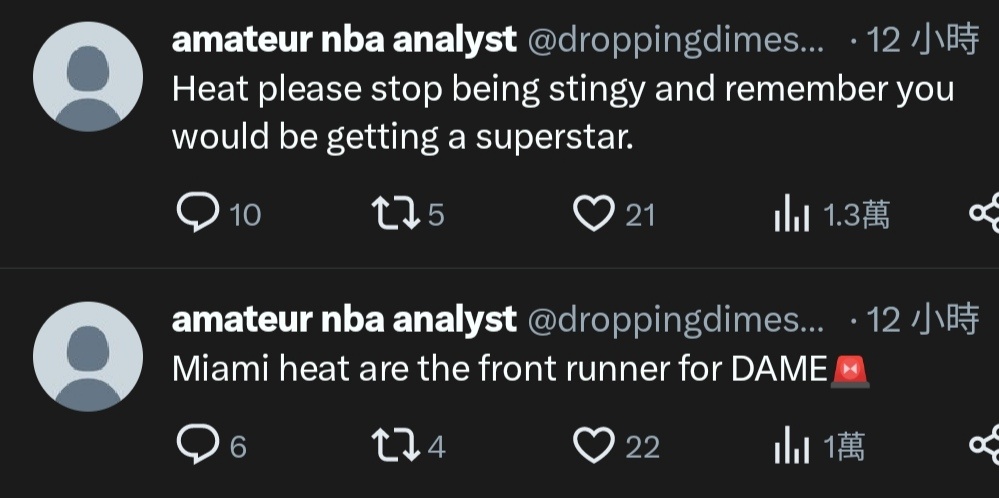Open the 'Heat please stop being stingy' tweet text
Viewport: 999px width, 498px height.
[563, 113]
